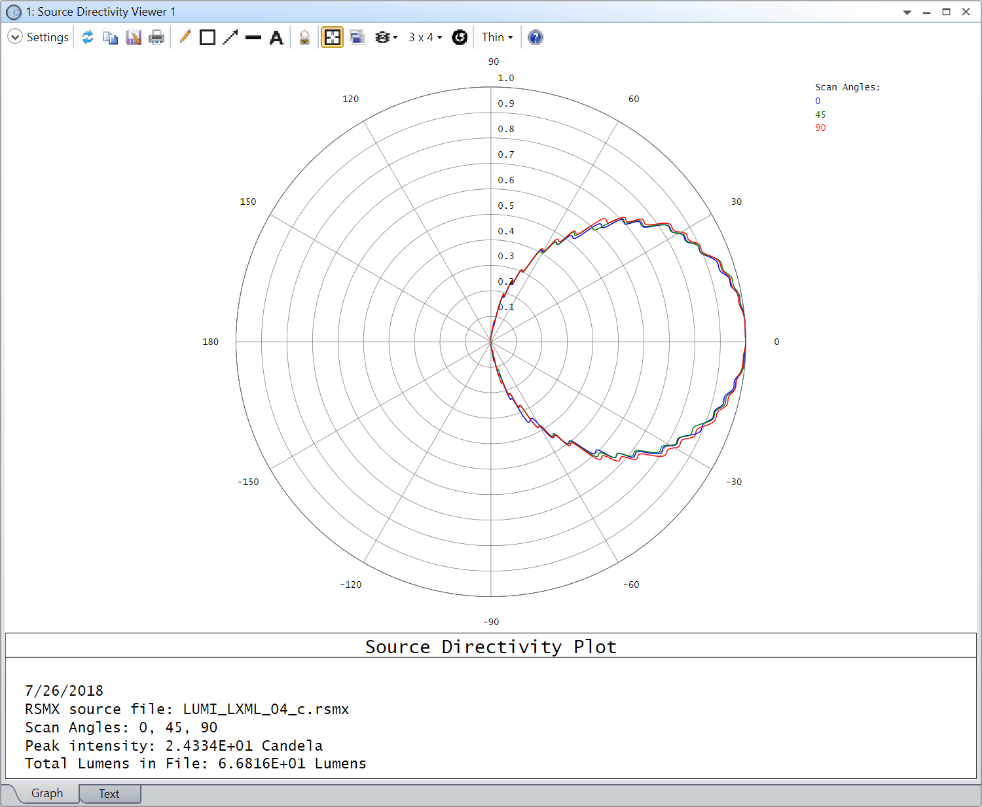Maximize the viewer window
The image size is (982, 807).
946,12
